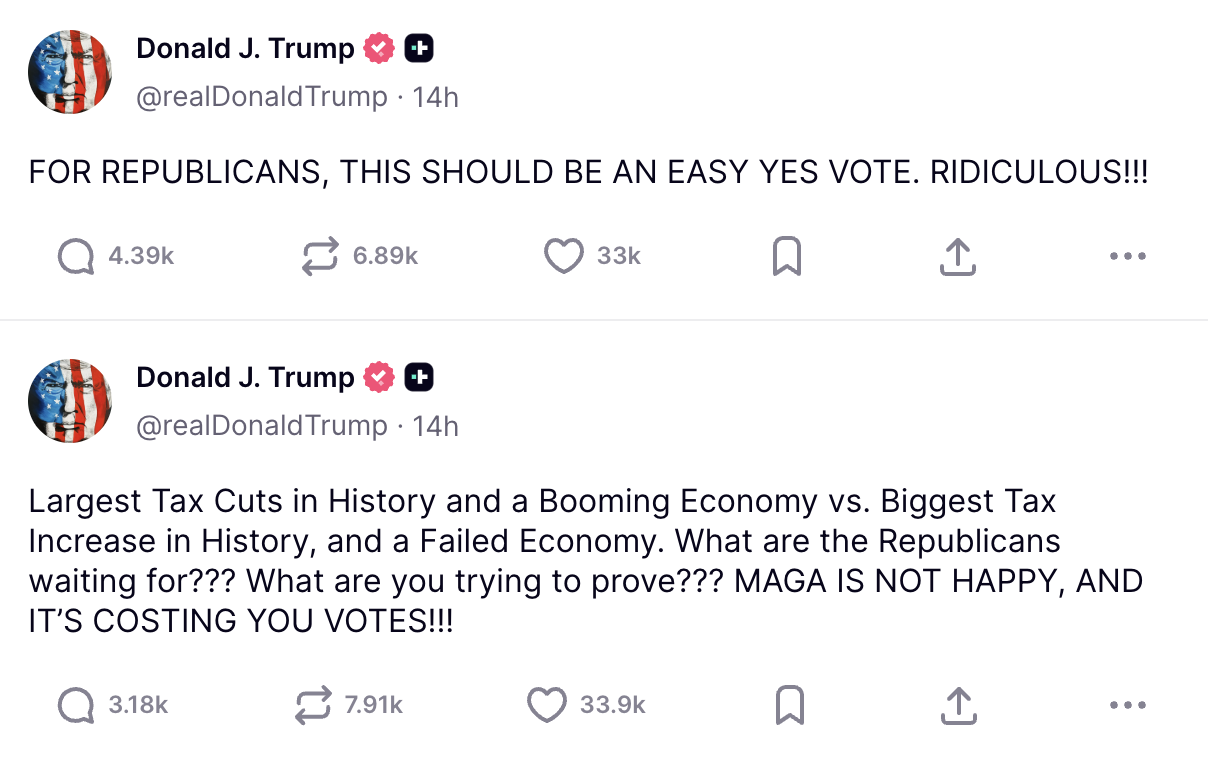The width and height of the screenshot is (1208, 766).
Task: Like the 'Largest Tax Cuts' post
Action: (x=547, y=705)
